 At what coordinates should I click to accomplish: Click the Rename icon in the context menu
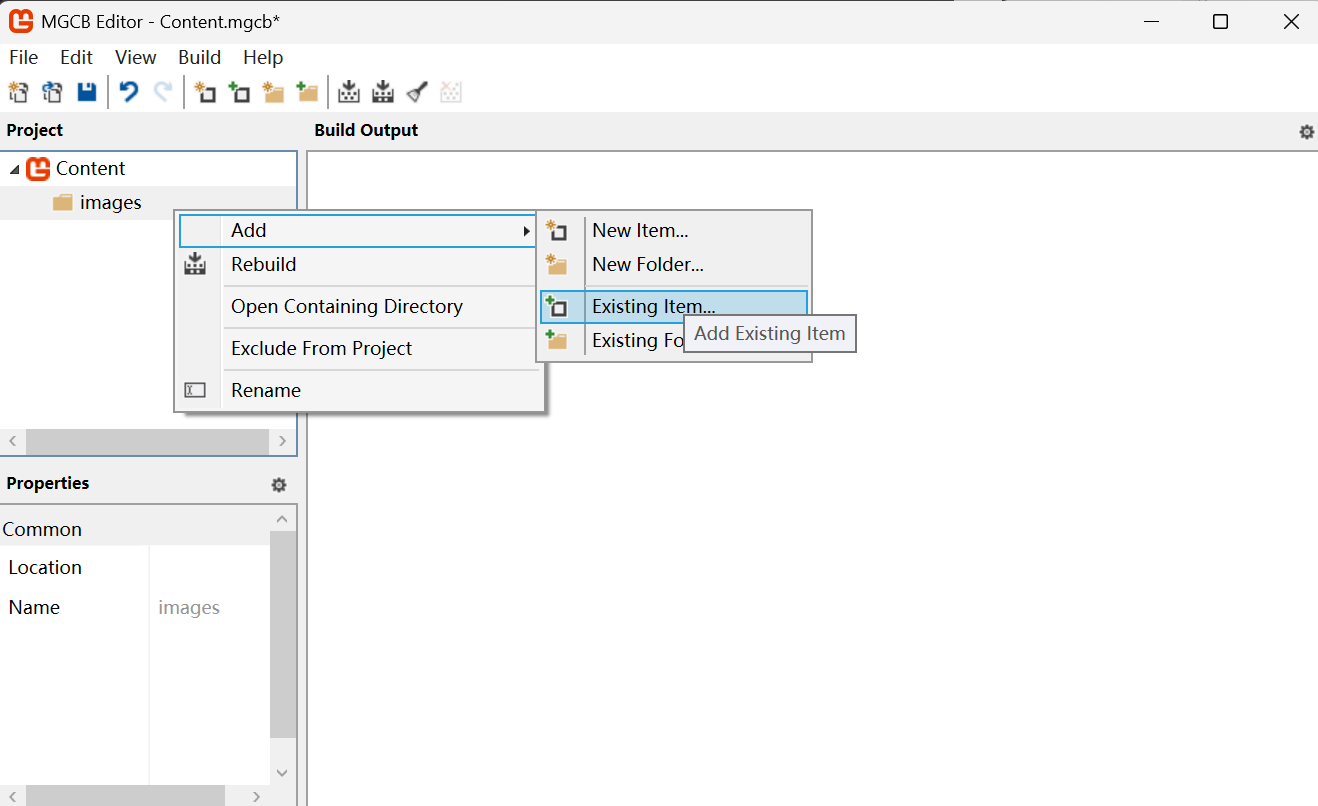pos(196,391)
